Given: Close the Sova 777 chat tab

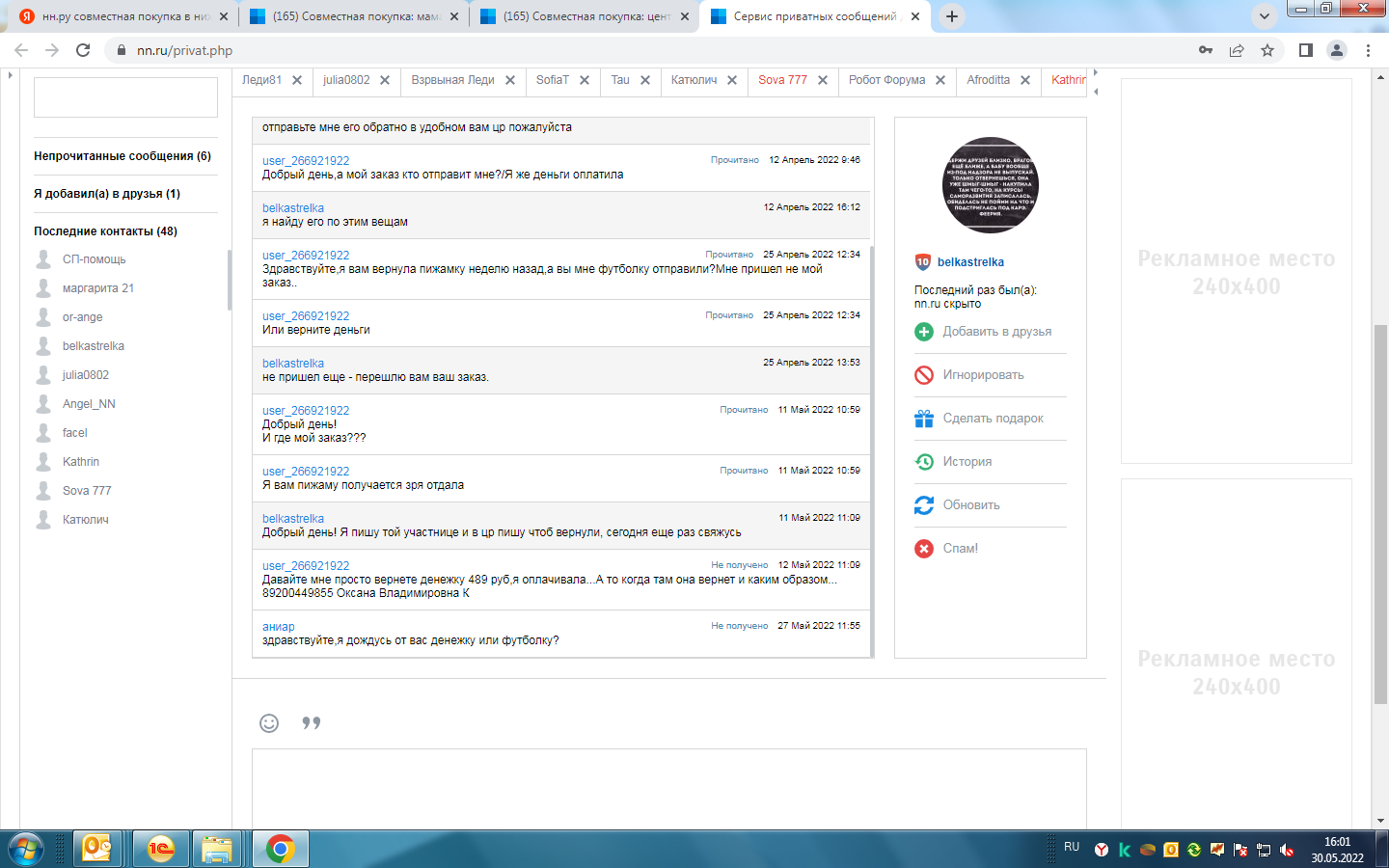Looking at the screenshot, I should click(x=823, y=80).
